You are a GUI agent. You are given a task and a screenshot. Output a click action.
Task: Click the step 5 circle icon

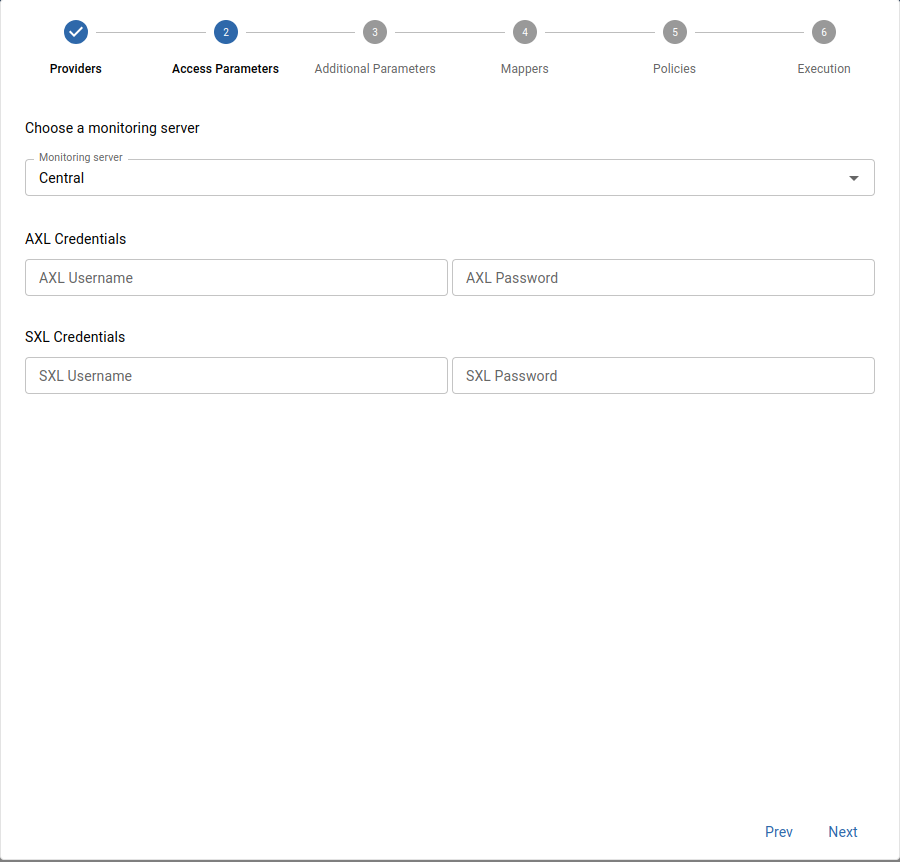coord(675,32)
